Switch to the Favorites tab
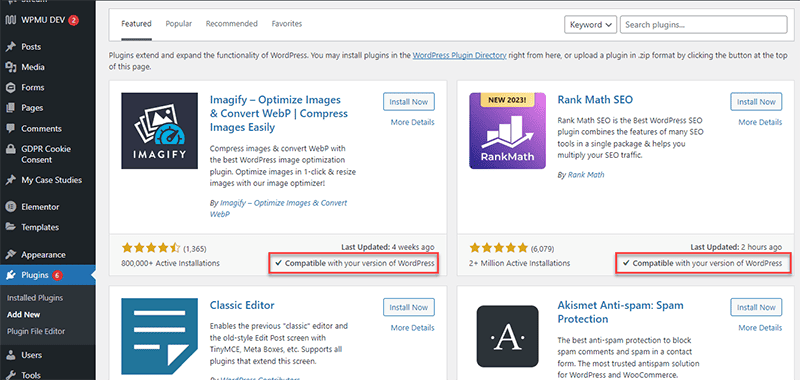The height and width of the screenshot is (380, 800). click(x=287, y=24)
